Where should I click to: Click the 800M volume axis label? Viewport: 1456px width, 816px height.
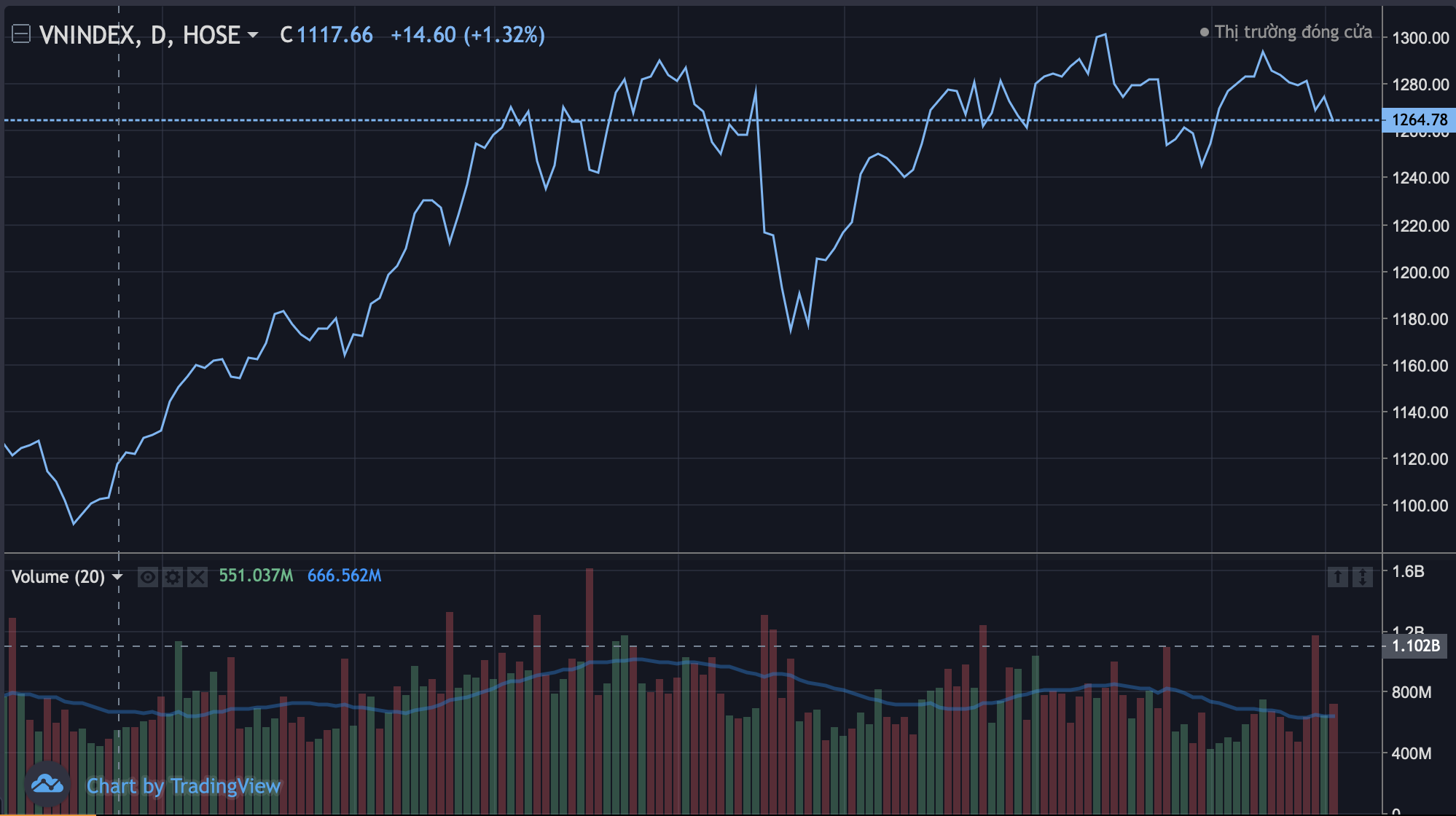1412,692
